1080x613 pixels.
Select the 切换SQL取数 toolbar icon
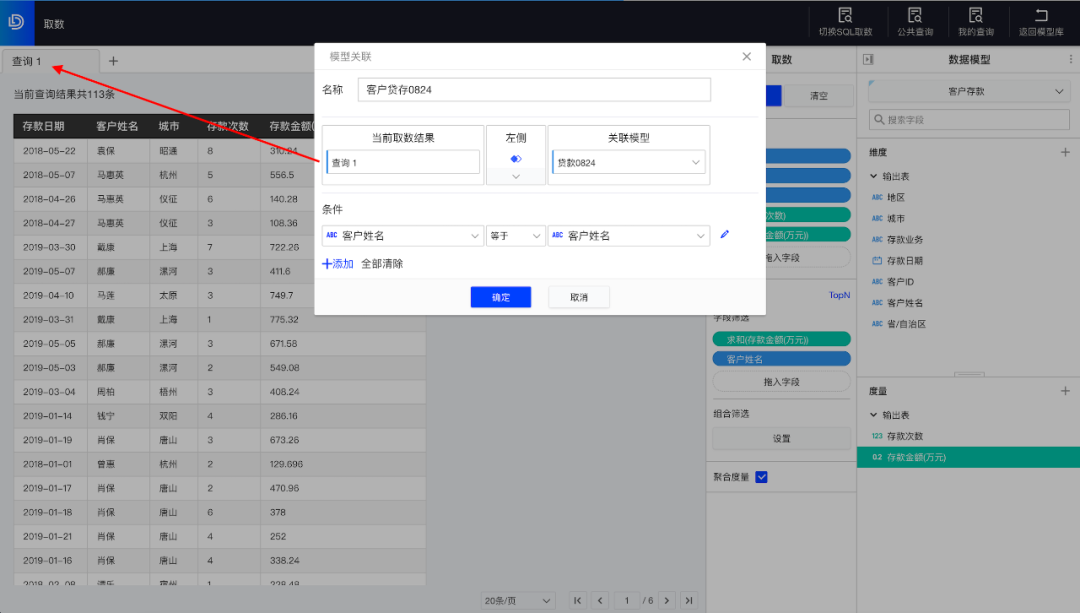(x=845, y=21)
